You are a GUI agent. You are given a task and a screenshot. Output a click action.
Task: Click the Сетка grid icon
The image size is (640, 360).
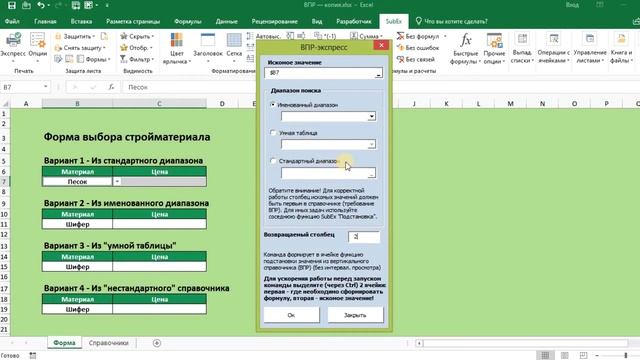pos(234,46)
